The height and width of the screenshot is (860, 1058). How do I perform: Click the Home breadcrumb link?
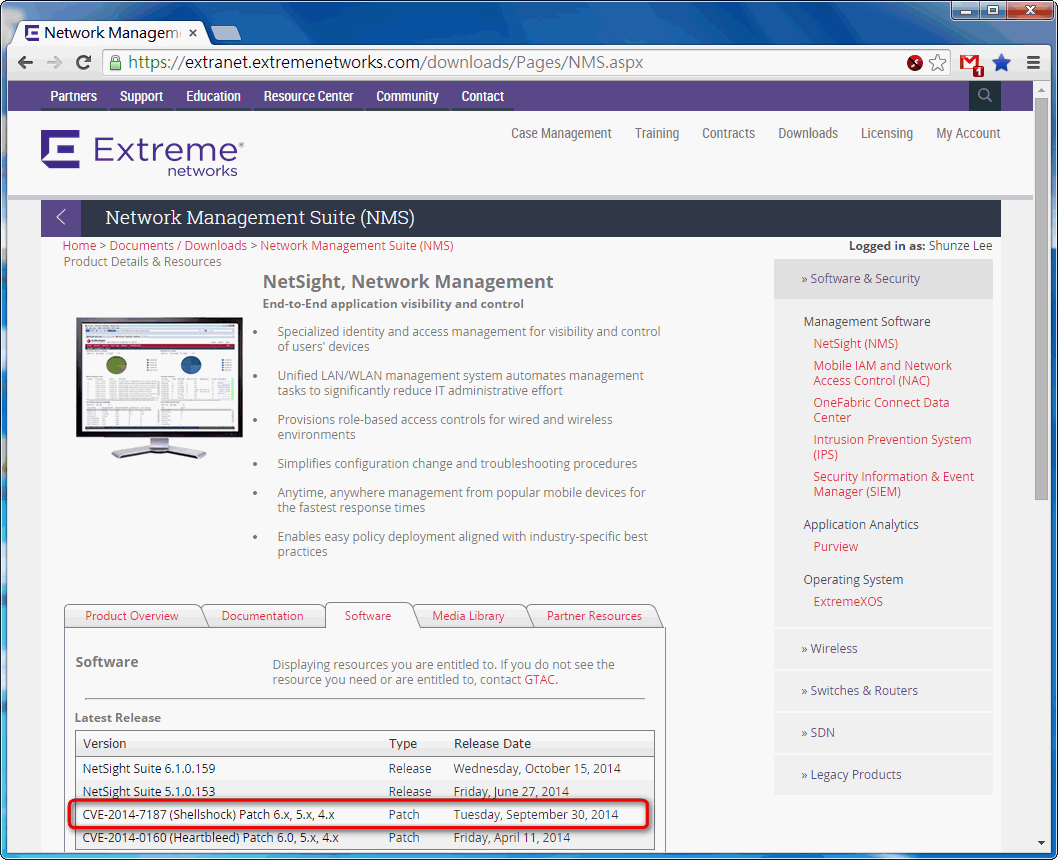(x=80, y=246)
